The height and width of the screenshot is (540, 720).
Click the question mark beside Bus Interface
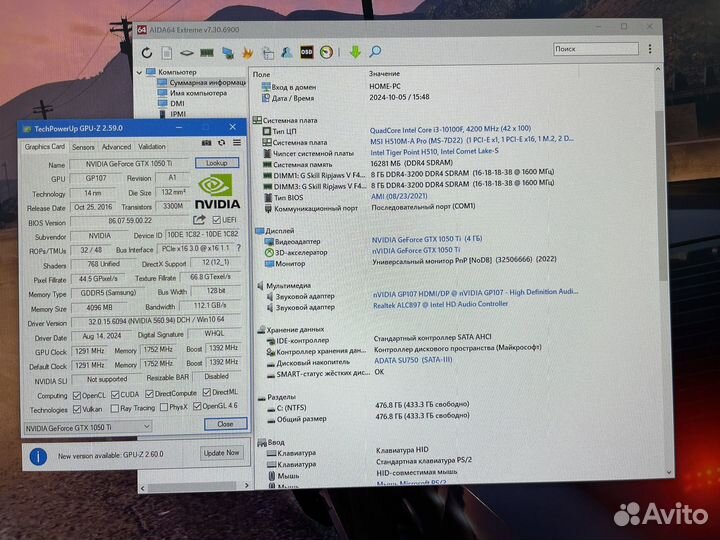(238, 248)
